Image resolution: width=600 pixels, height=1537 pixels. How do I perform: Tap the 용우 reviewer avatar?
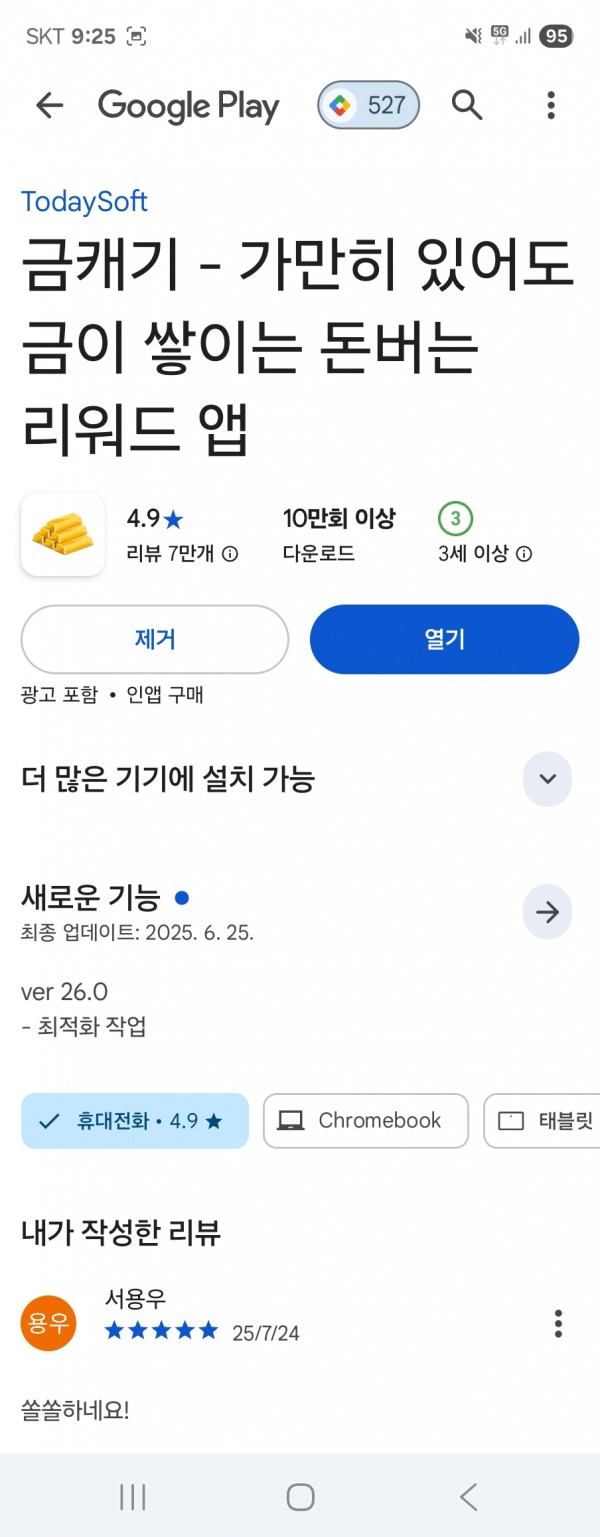pos(48,1323)
